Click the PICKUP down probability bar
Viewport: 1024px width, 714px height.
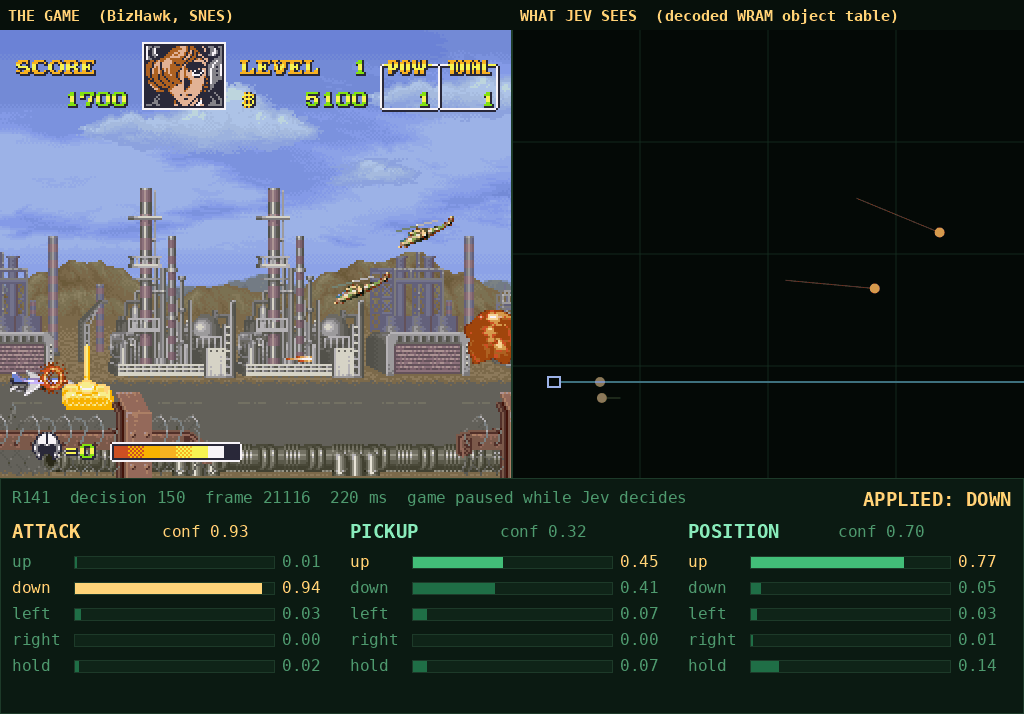tap(512, 588)
